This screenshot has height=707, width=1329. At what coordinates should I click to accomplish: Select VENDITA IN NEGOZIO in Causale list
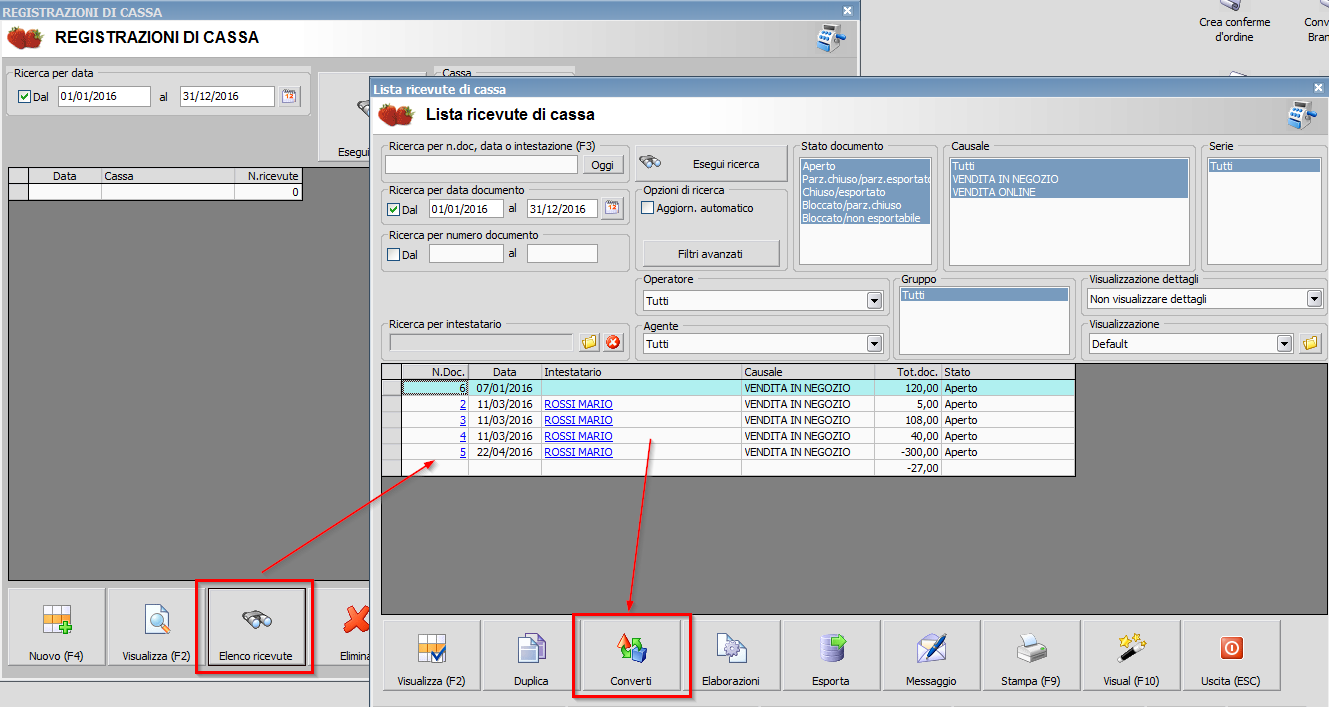tap(1069, 179)
